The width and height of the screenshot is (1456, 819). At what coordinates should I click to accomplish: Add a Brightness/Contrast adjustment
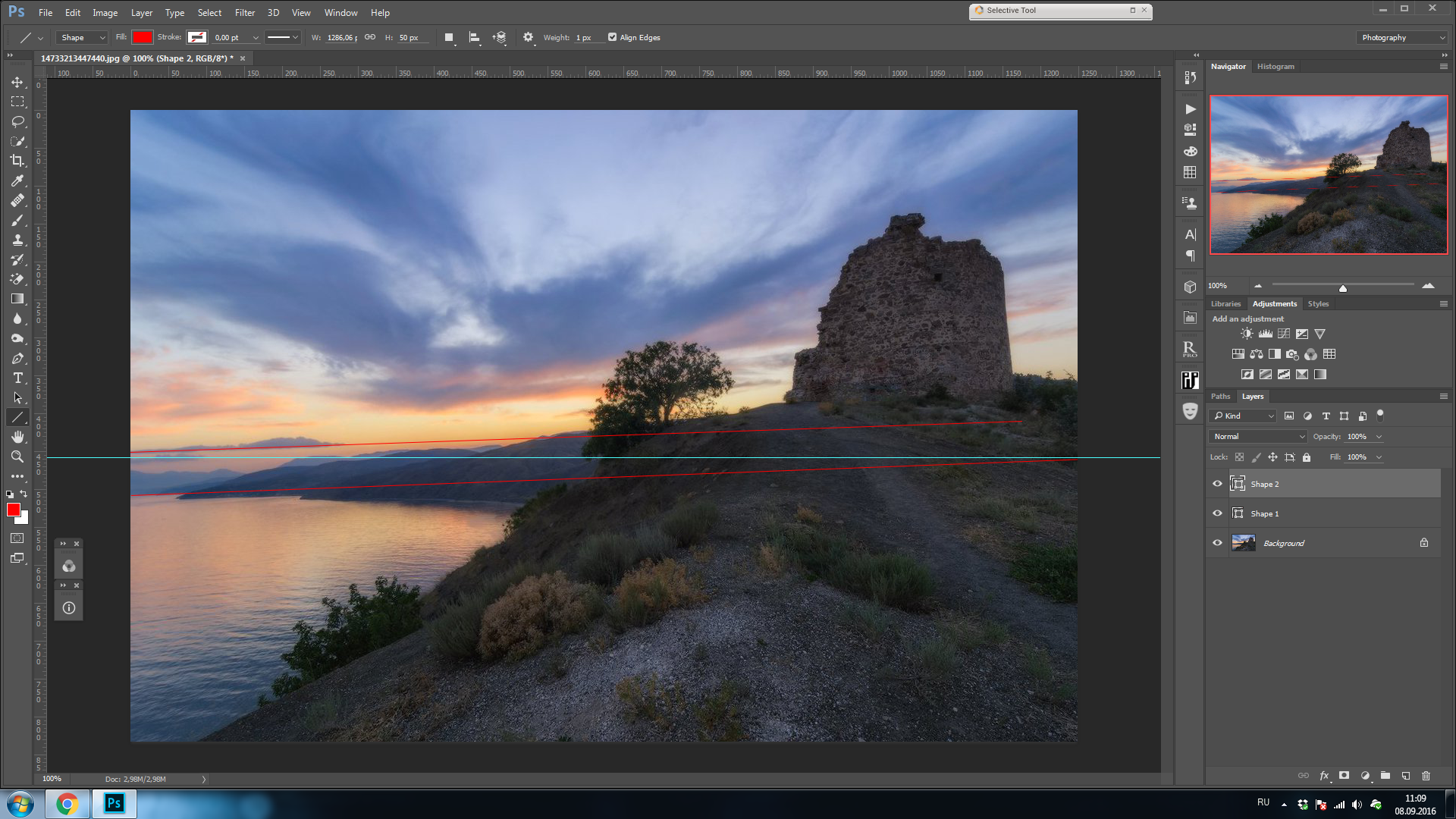click(x=1247, y=334)
